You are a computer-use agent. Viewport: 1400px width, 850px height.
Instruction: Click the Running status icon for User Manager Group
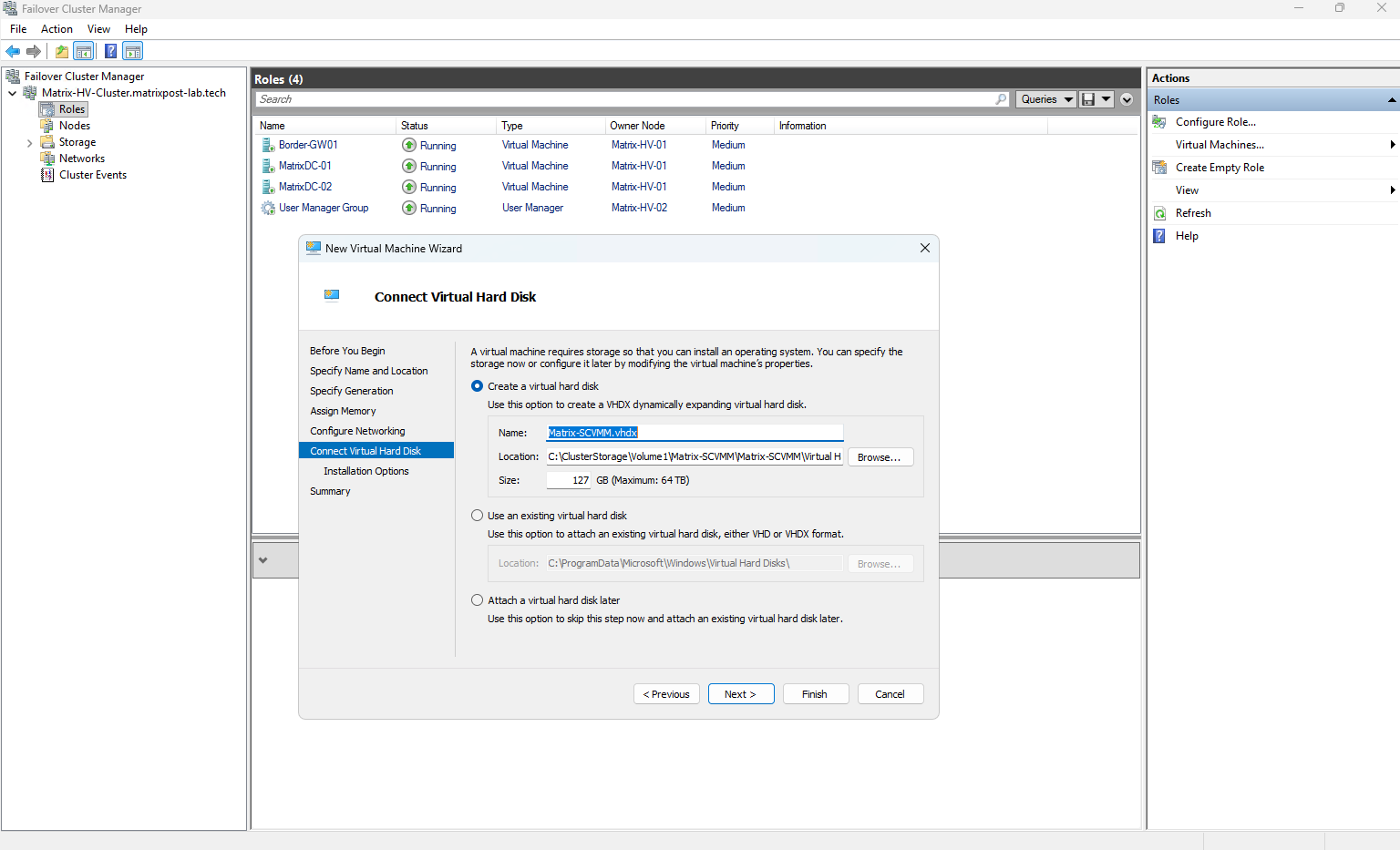tap(409, 208)
